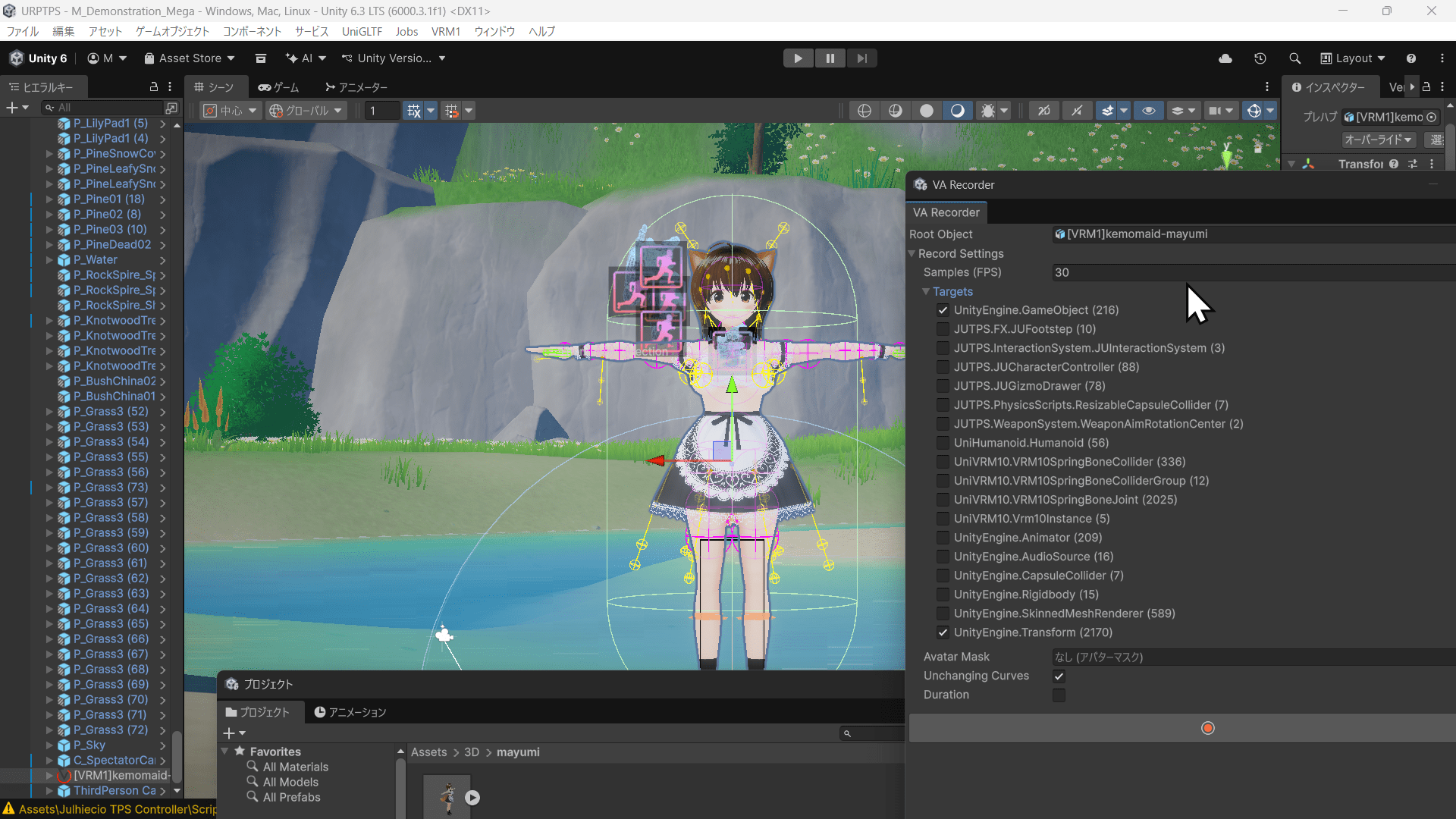Lock the Hierarchy panel with the padlock
This screenshot has width=1456, height=819.
[154, 86]
